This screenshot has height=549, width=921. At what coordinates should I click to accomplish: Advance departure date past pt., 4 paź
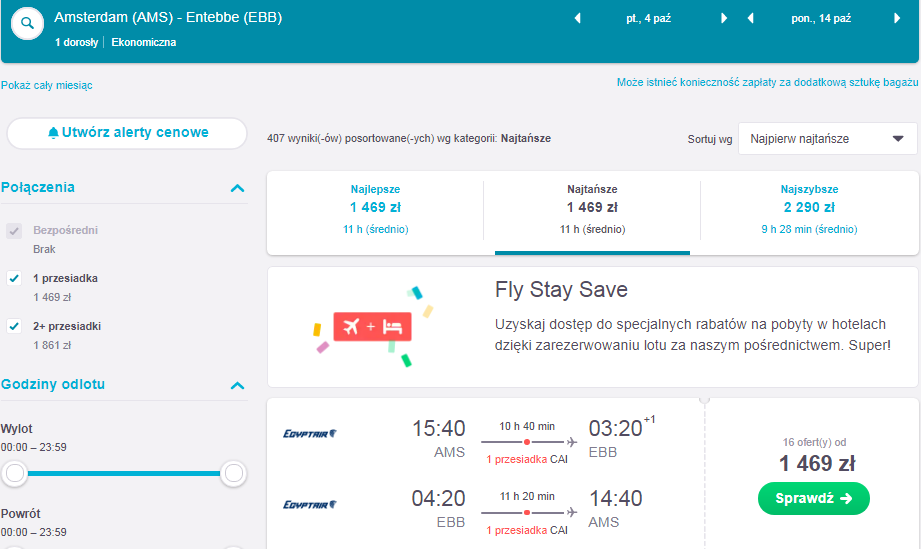tap(724, 18)
